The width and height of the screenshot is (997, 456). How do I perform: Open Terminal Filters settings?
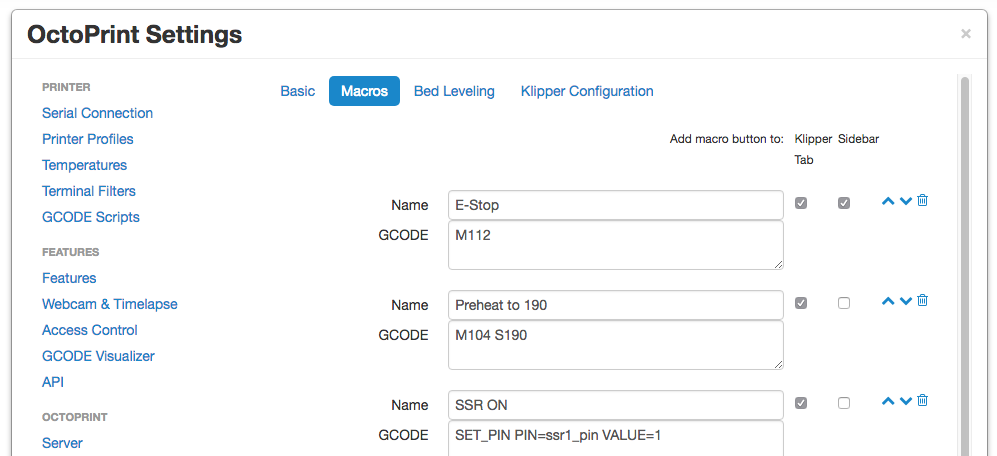[89, 191]
